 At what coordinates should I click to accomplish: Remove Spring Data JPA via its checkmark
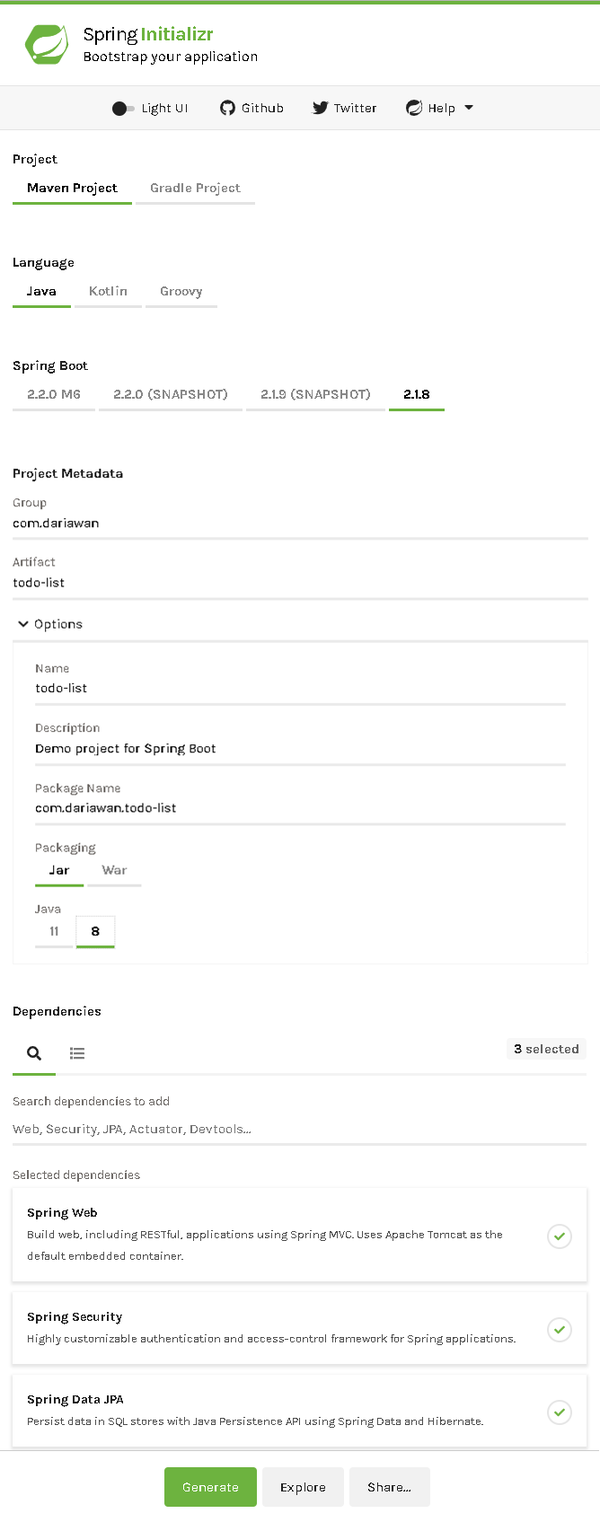point(560,1412)
